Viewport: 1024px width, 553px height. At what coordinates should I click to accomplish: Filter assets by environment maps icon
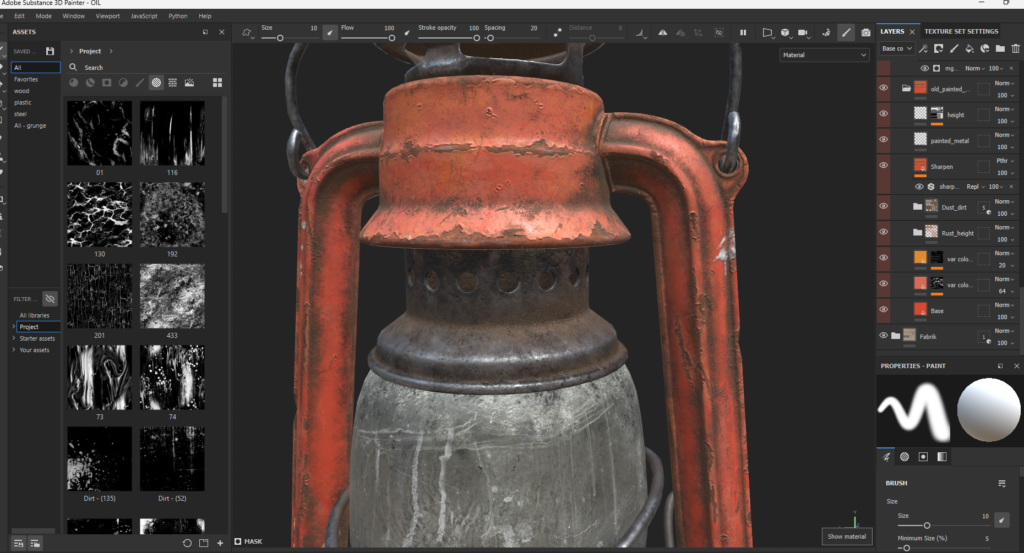(189, 82)
